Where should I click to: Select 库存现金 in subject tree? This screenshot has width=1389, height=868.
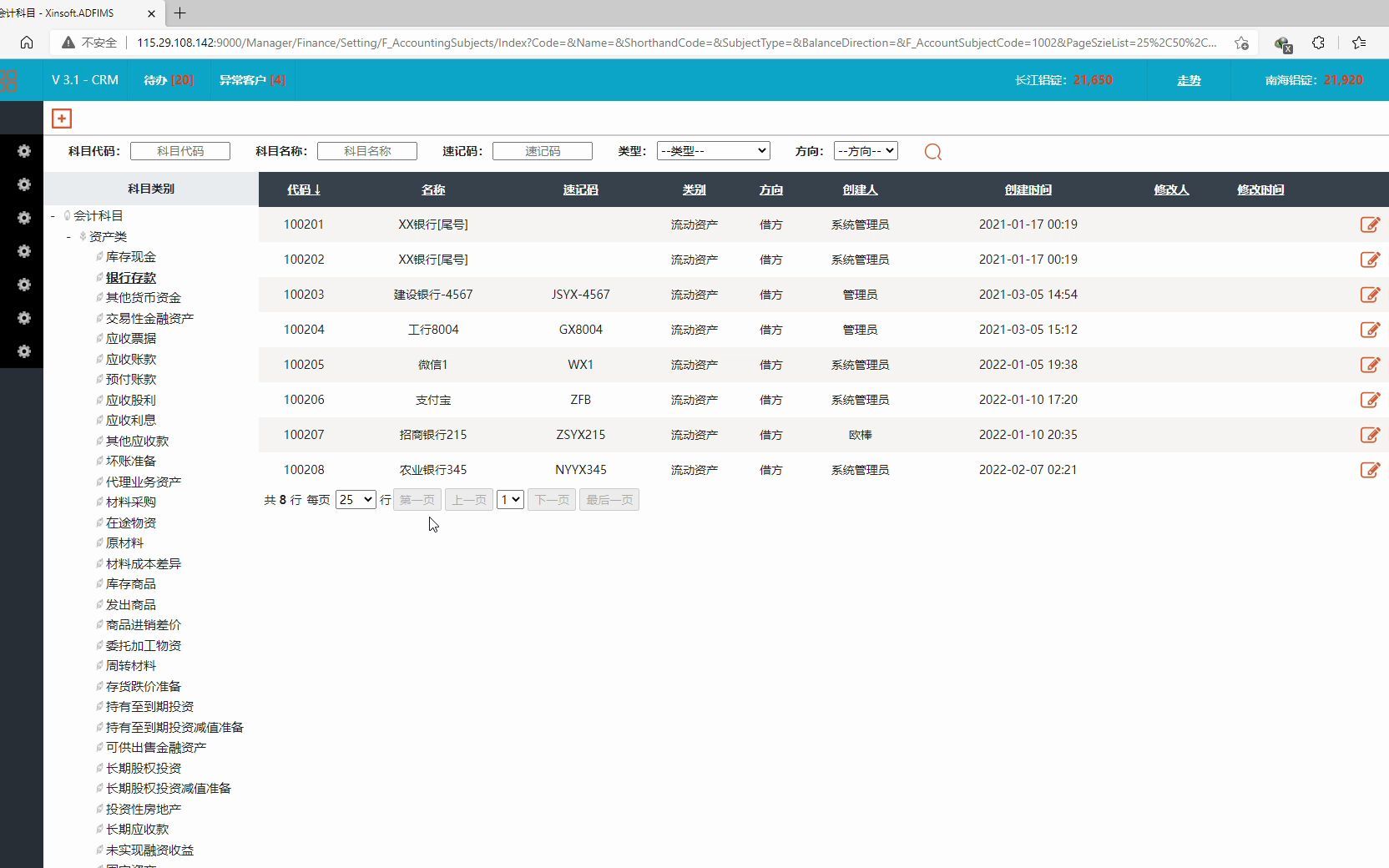131,257
